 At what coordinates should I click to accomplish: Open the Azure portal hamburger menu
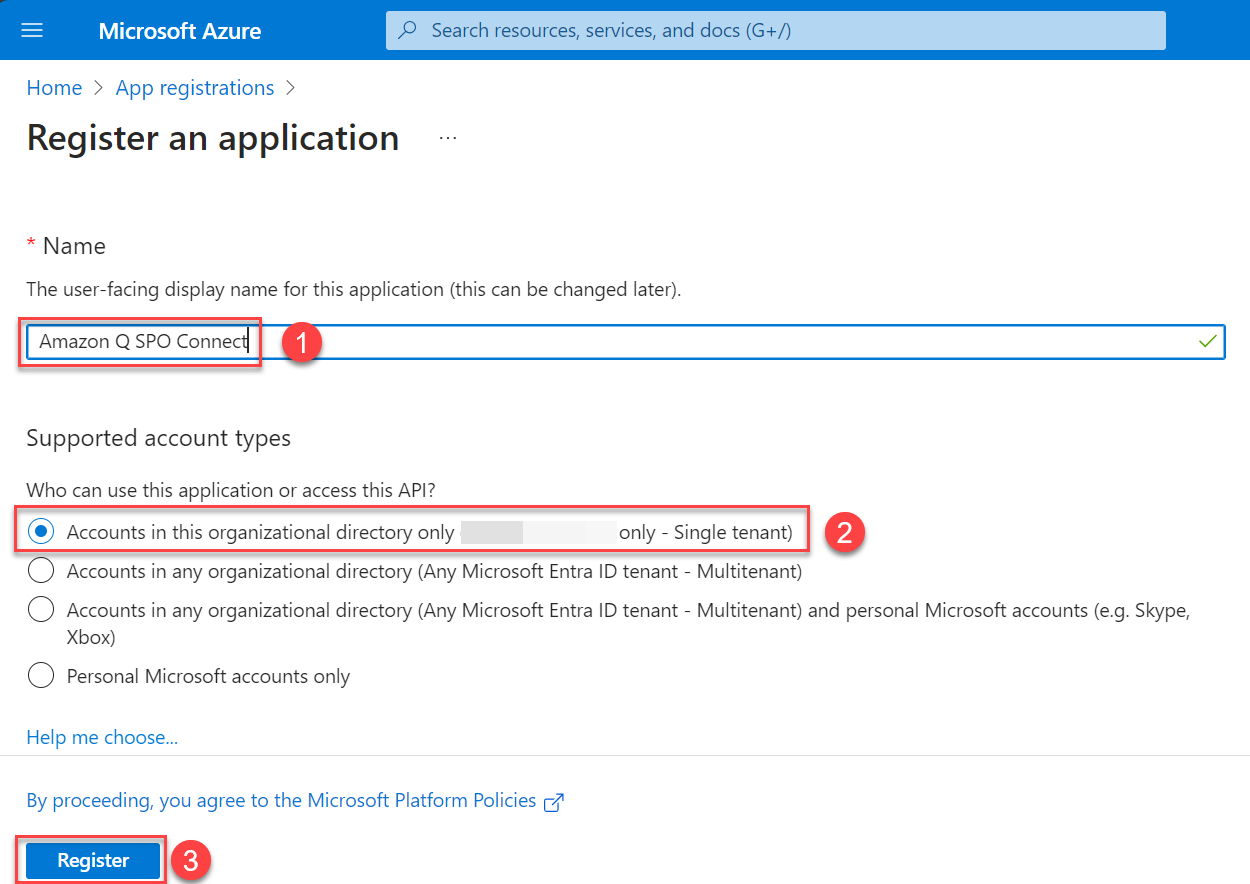tap(33, 29)
